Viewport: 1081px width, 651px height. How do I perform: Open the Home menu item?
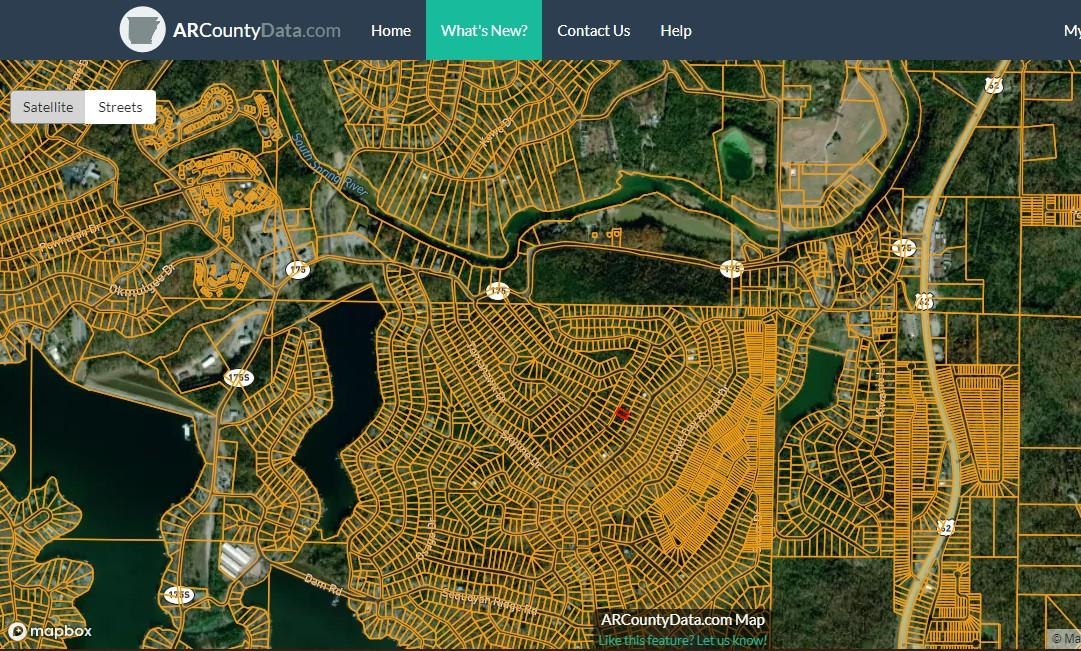click(x=390, y=30)
